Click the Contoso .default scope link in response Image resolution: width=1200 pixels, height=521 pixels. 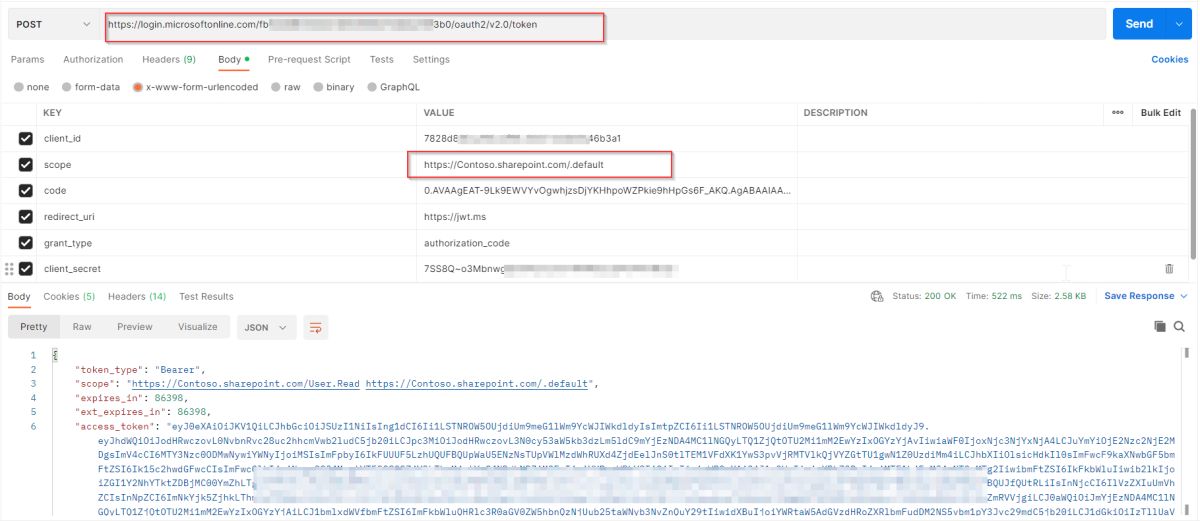point(478,383)
